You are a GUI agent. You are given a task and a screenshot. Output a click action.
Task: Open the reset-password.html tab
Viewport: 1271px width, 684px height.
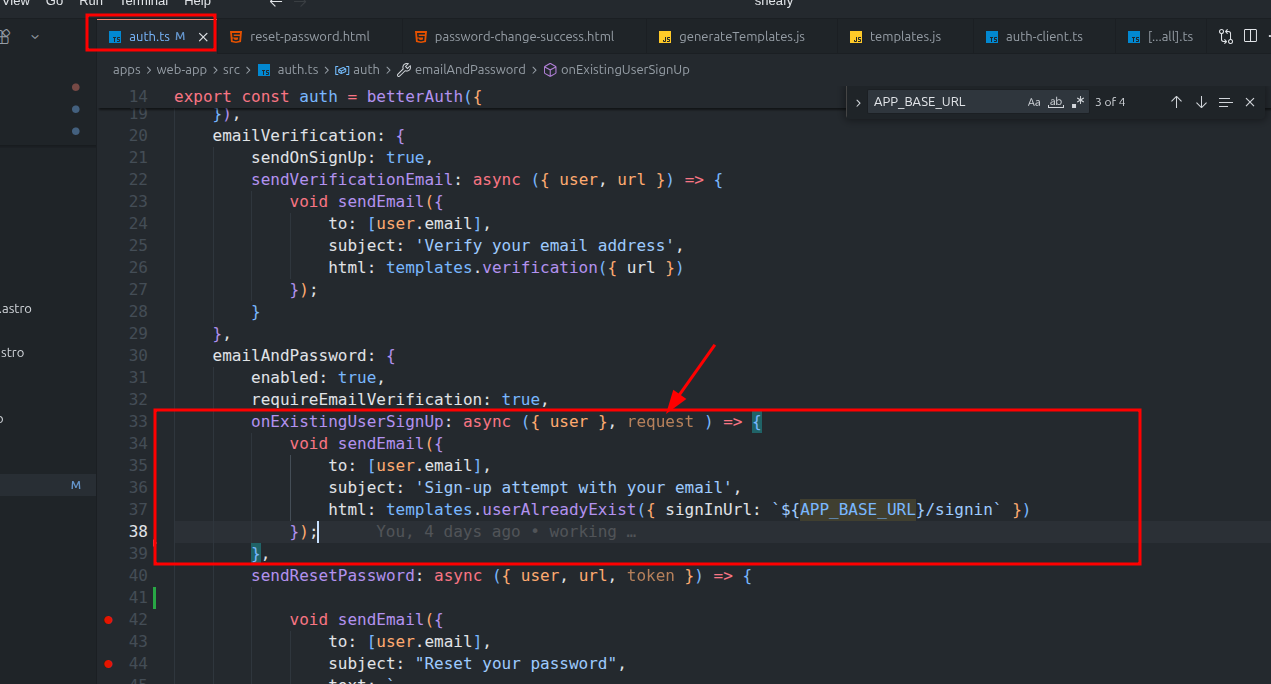(300, 36)
